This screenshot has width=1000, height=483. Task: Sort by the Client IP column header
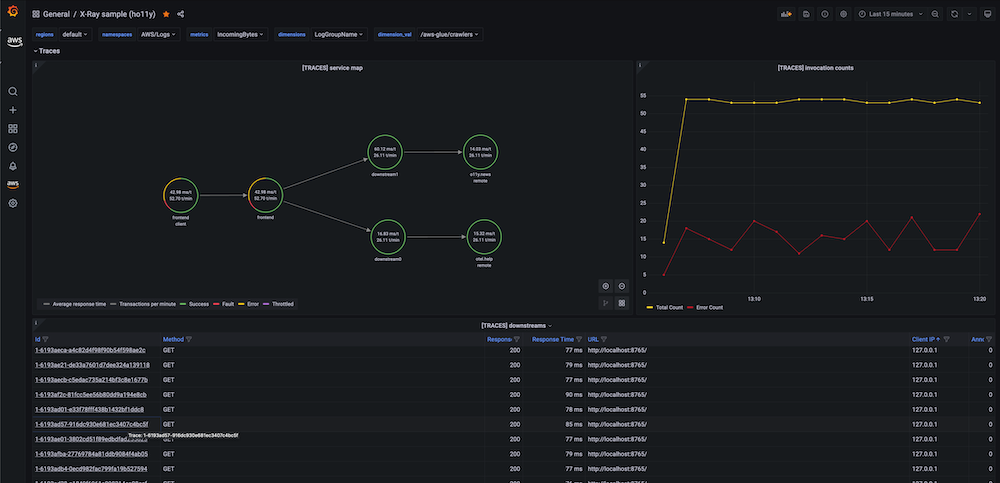[923, 339]
